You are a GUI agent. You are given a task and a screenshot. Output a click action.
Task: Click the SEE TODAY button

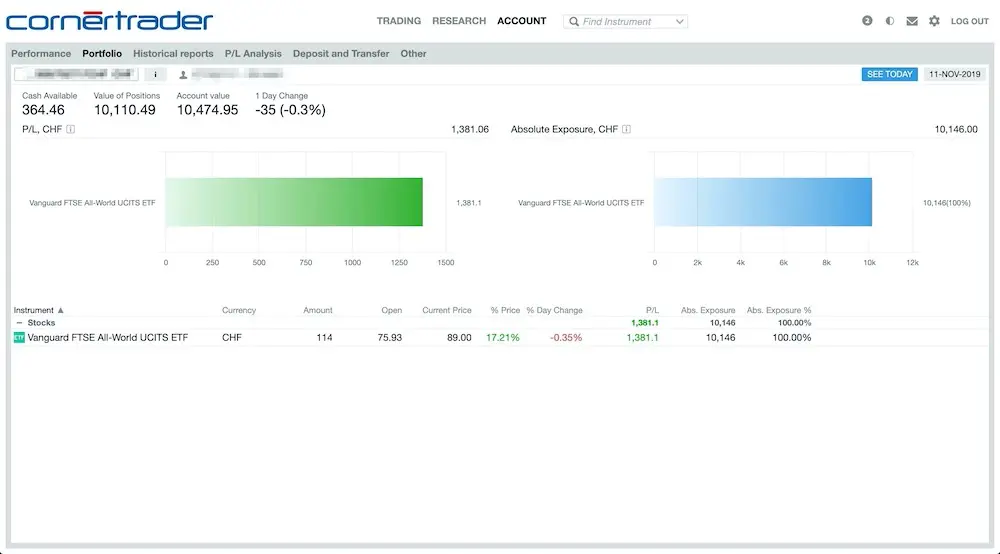pyautogui.click(x=890, y=74)
